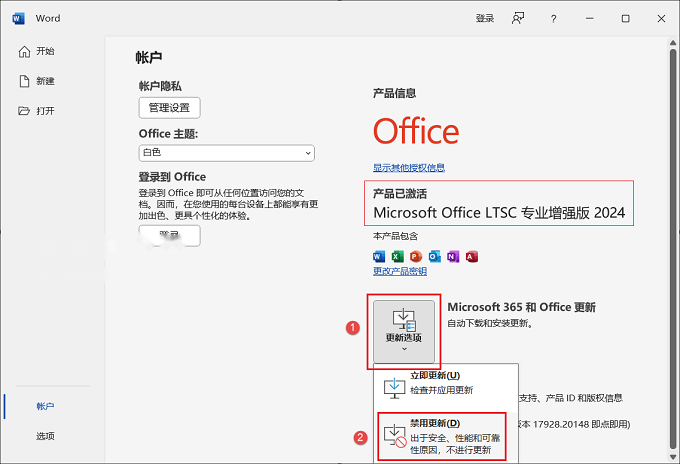The image size is (680, 464).
Task: Click the Outlook icon in product list
Action: click(x=435, y=257)
